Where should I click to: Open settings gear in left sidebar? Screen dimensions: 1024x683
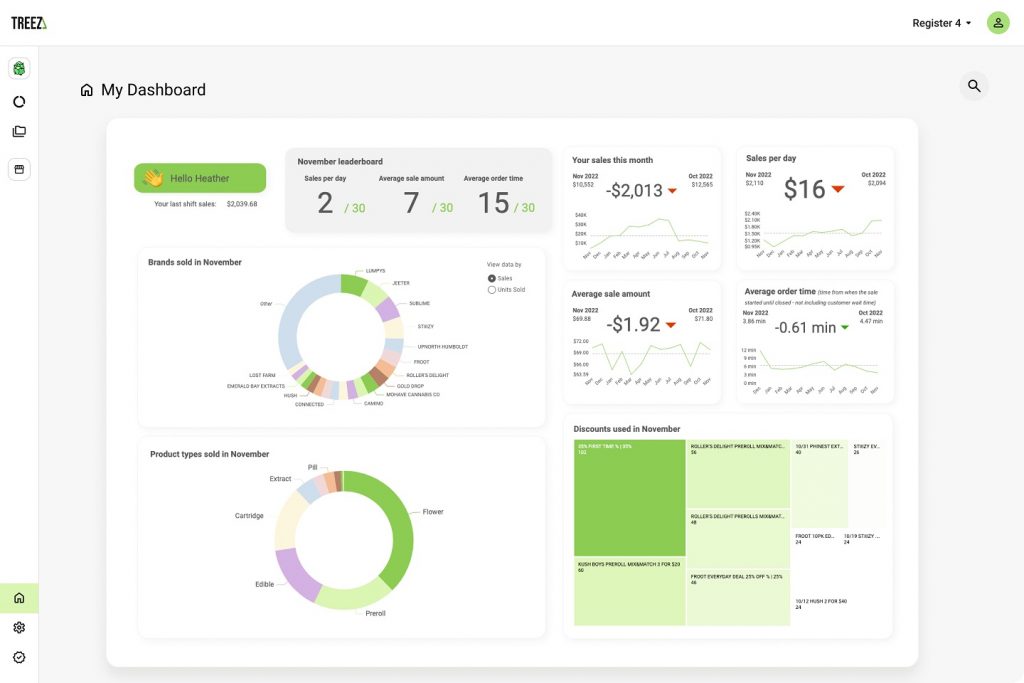(19, 628)
